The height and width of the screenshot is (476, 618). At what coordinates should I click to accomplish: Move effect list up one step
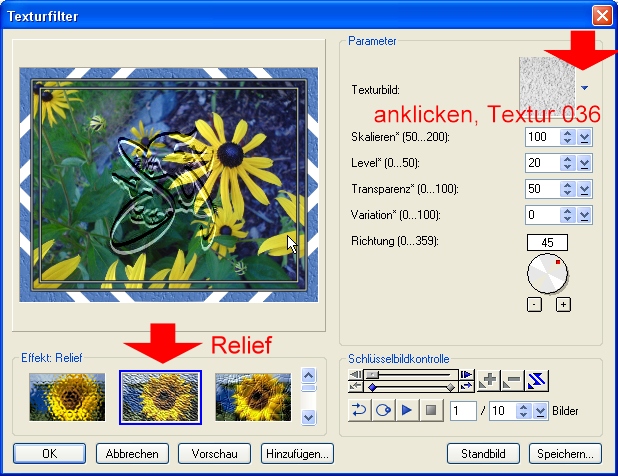click(308, 376)
